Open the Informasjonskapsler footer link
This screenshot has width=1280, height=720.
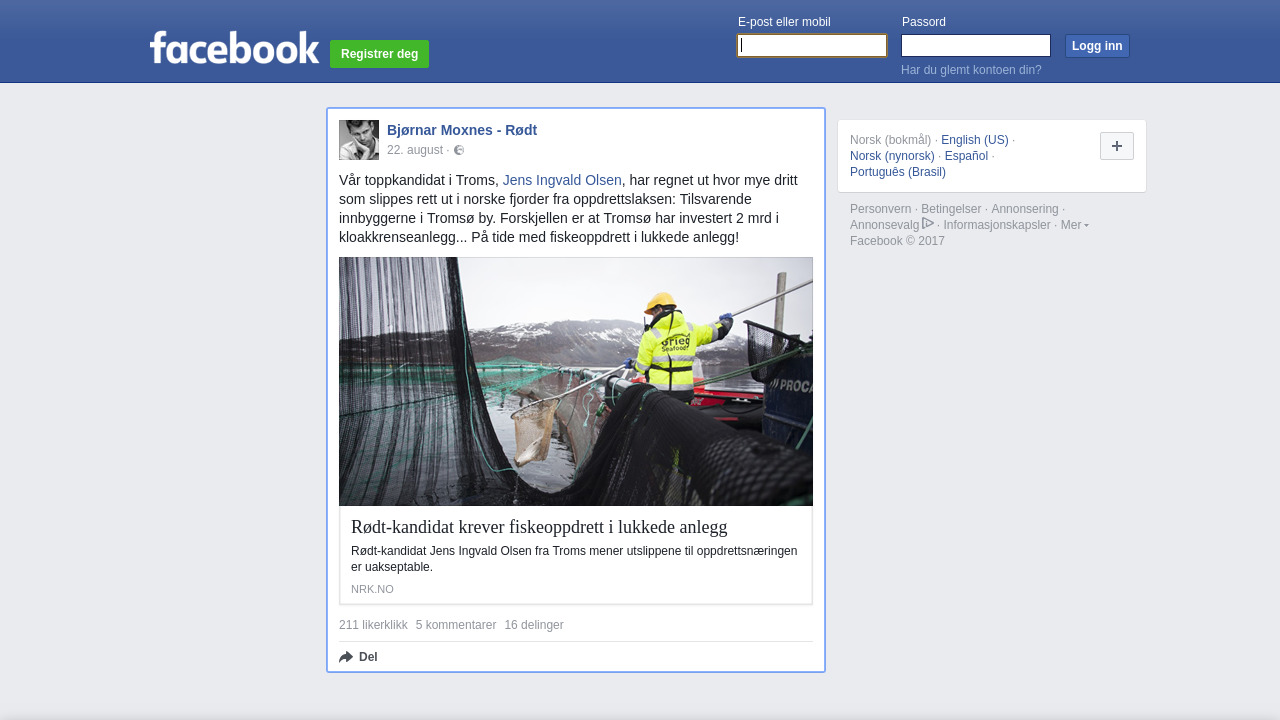coord(997,225)
